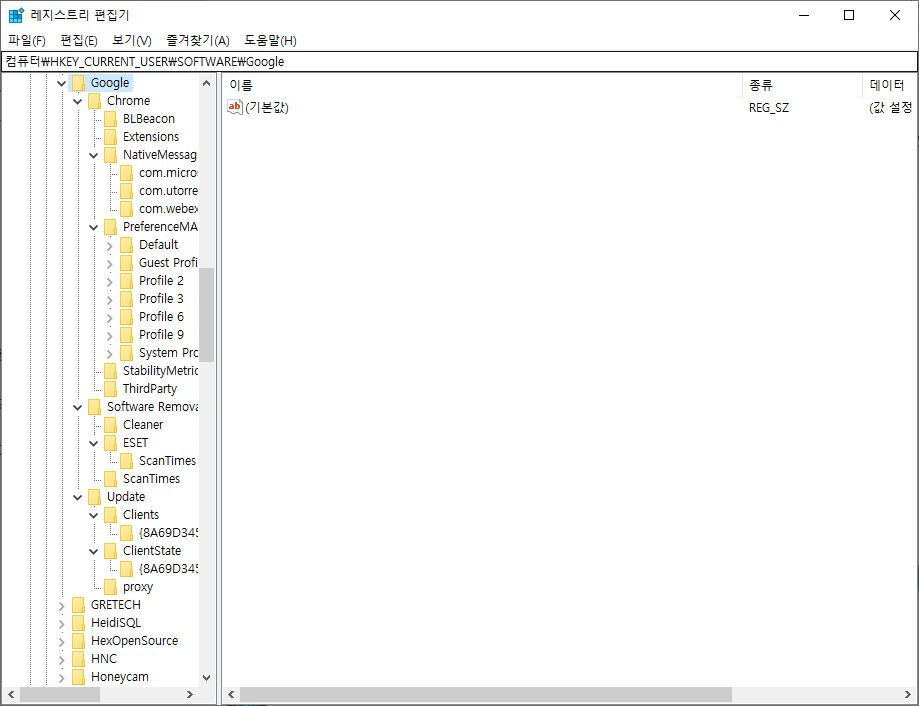Viewport: 919px width, 706px height.
Task: Click the registry path address bar
Action: pos(460,62)
